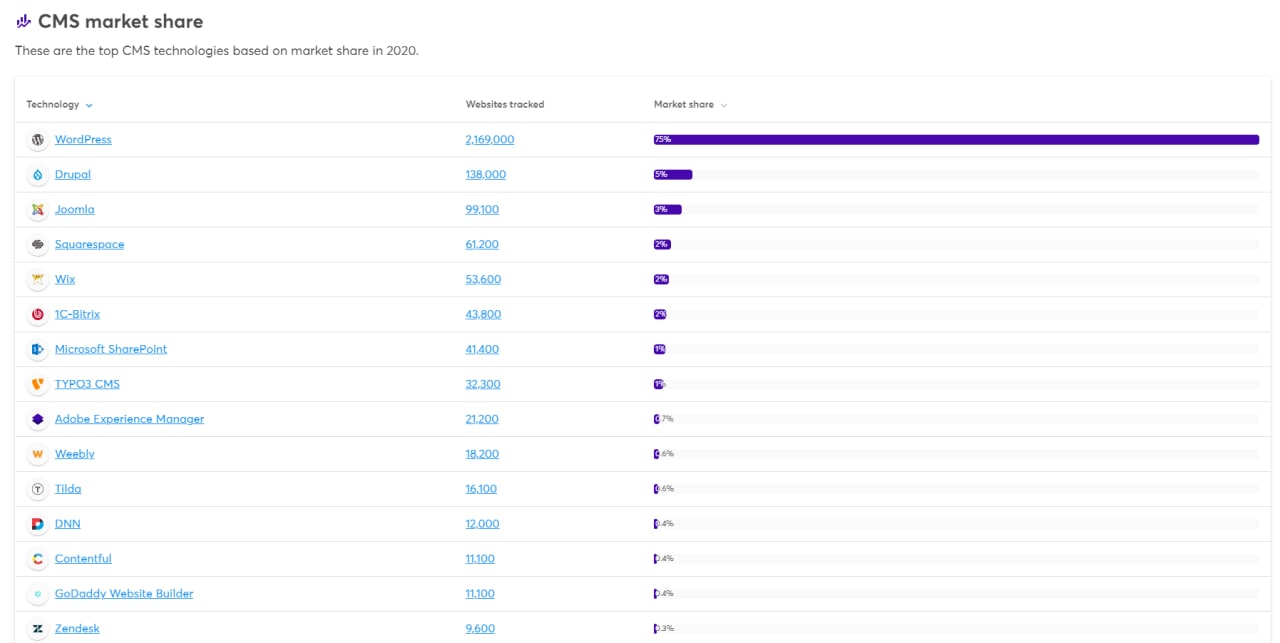Click the 41,400 websites tracked link
1280x643 pixels.
pos(482,350)
